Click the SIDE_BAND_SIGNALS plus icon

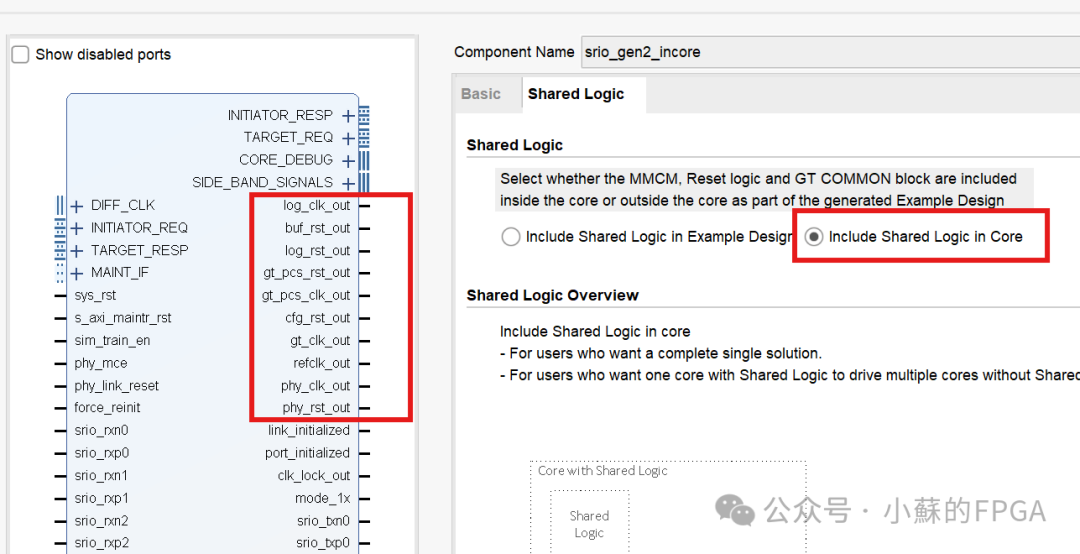[348, 183]
